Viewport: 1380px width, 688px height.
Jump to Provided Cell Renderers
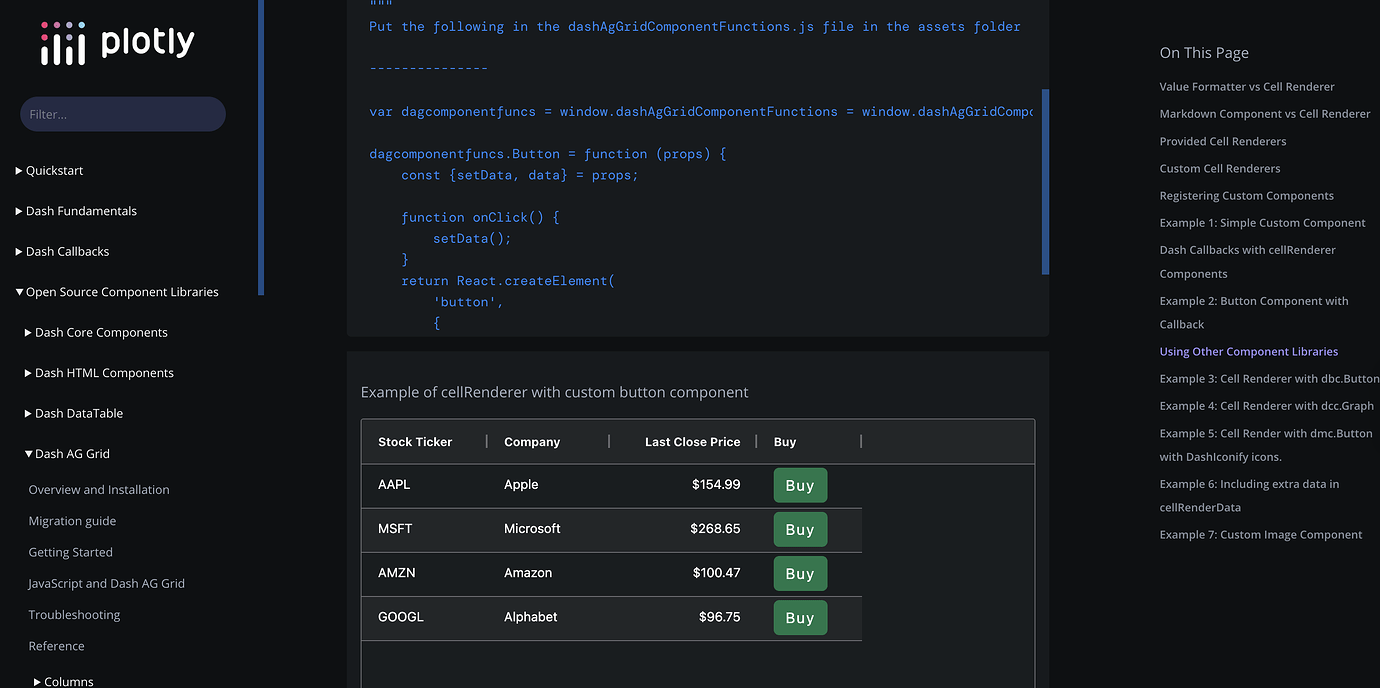1223,141
